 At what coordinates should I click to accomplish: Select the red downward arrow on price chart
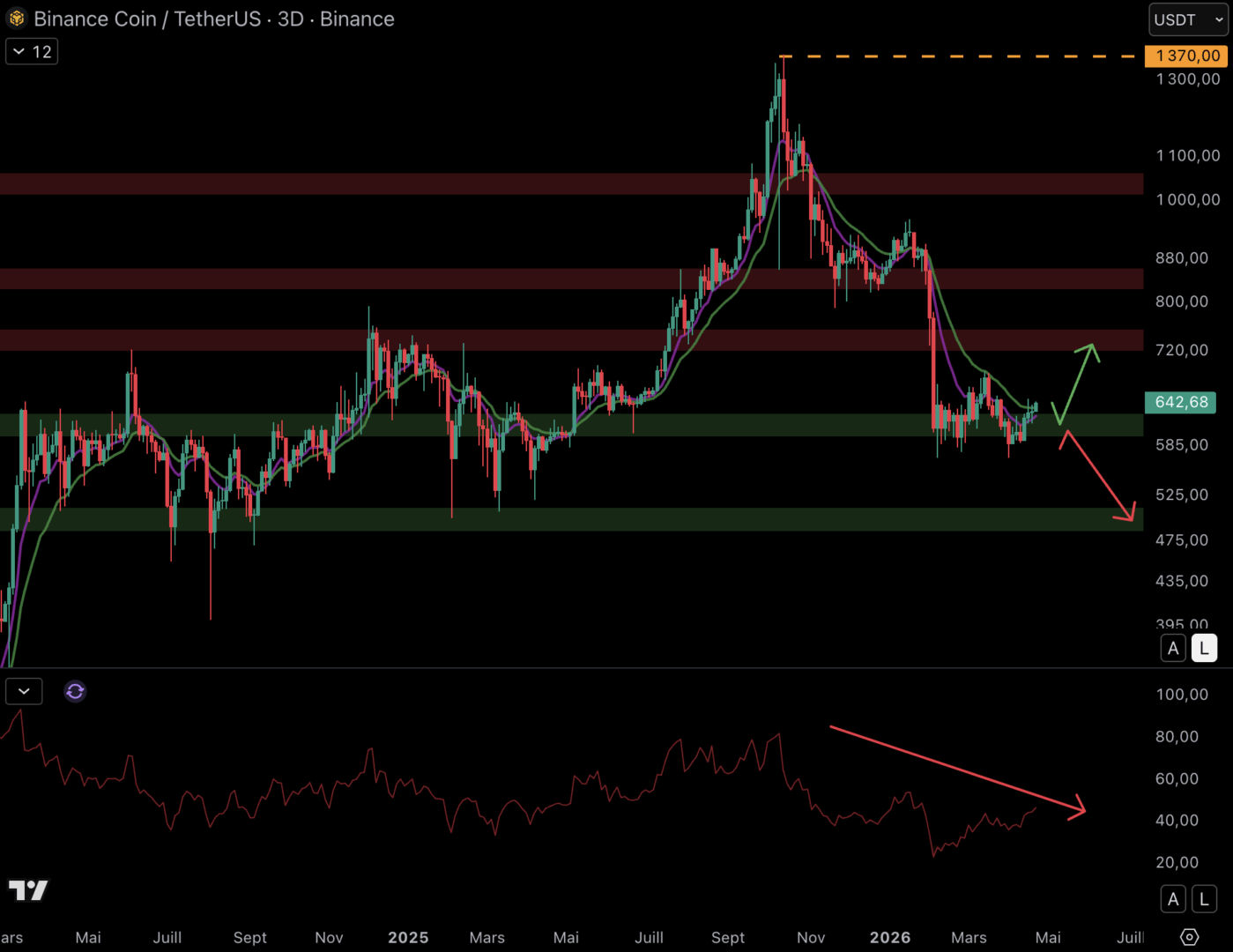tap(1099, 477)
